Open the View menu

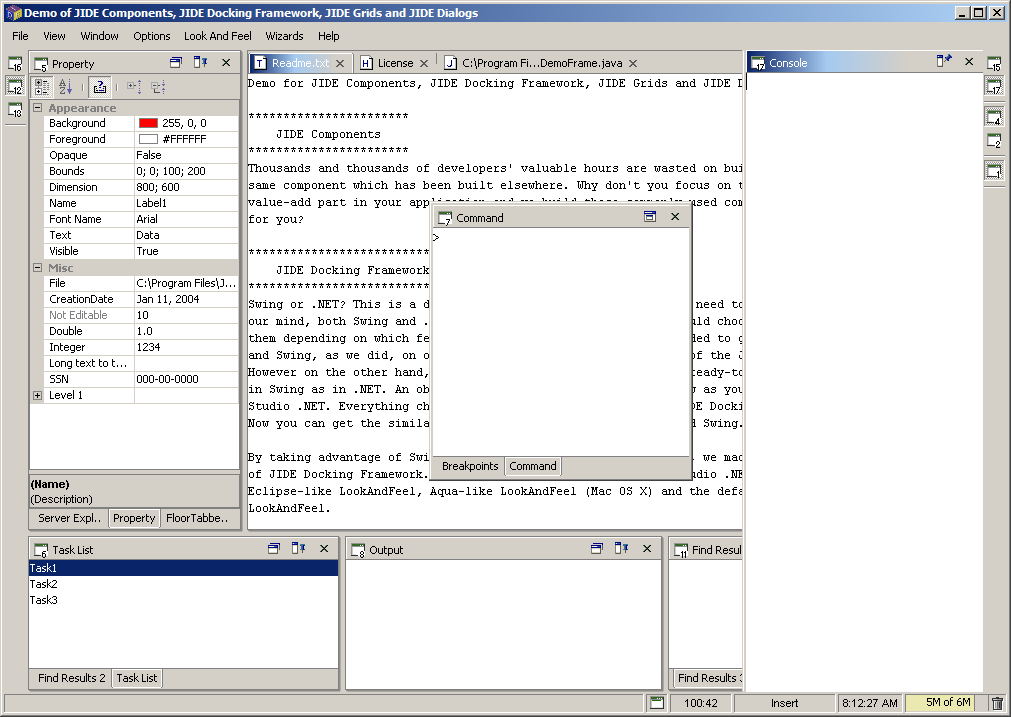point(54,36)
